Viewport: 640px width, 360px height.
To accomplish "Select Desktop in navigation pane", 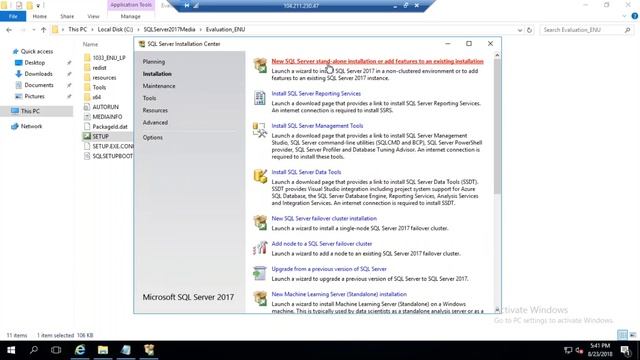I will (35, 63).
